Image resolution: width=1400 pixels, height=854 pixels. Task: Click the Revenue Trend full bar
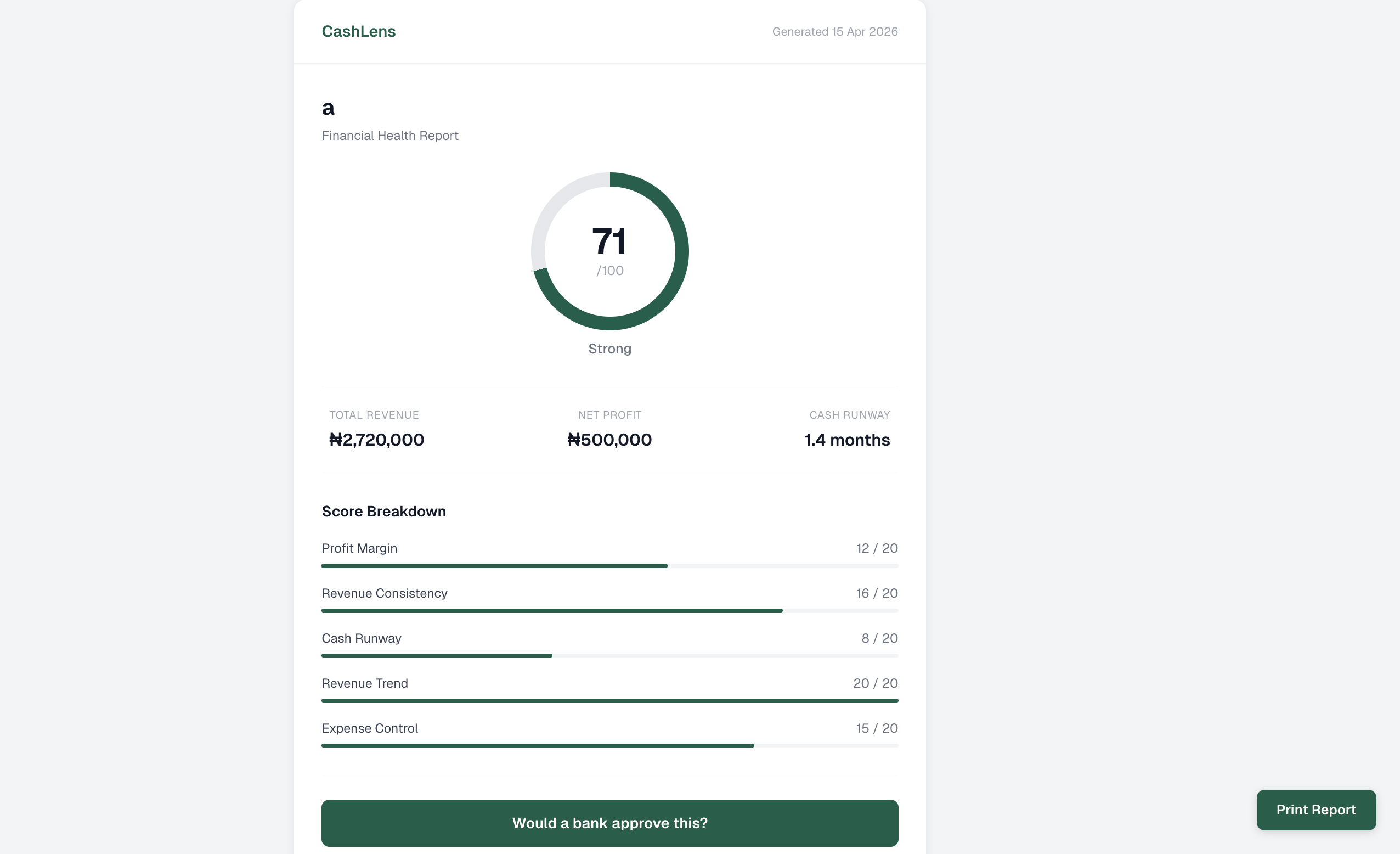click(609, 700)
